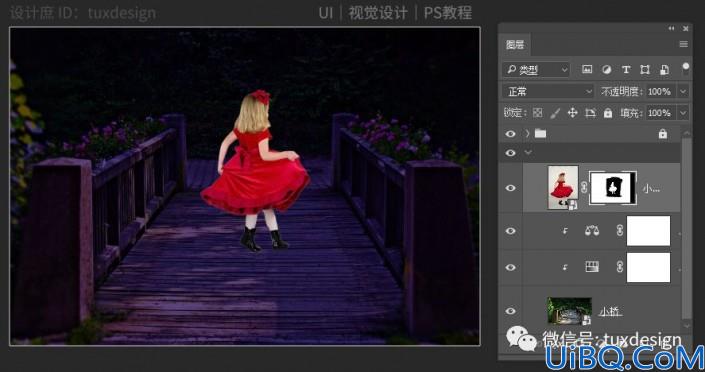Click the lock icon on top group

[x=663, y=134]
